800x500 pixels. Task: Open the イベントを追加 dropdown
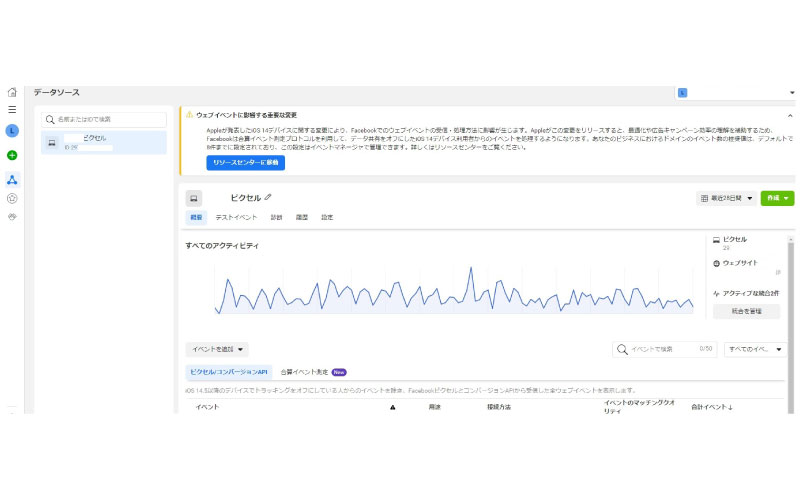coord(217,349)
